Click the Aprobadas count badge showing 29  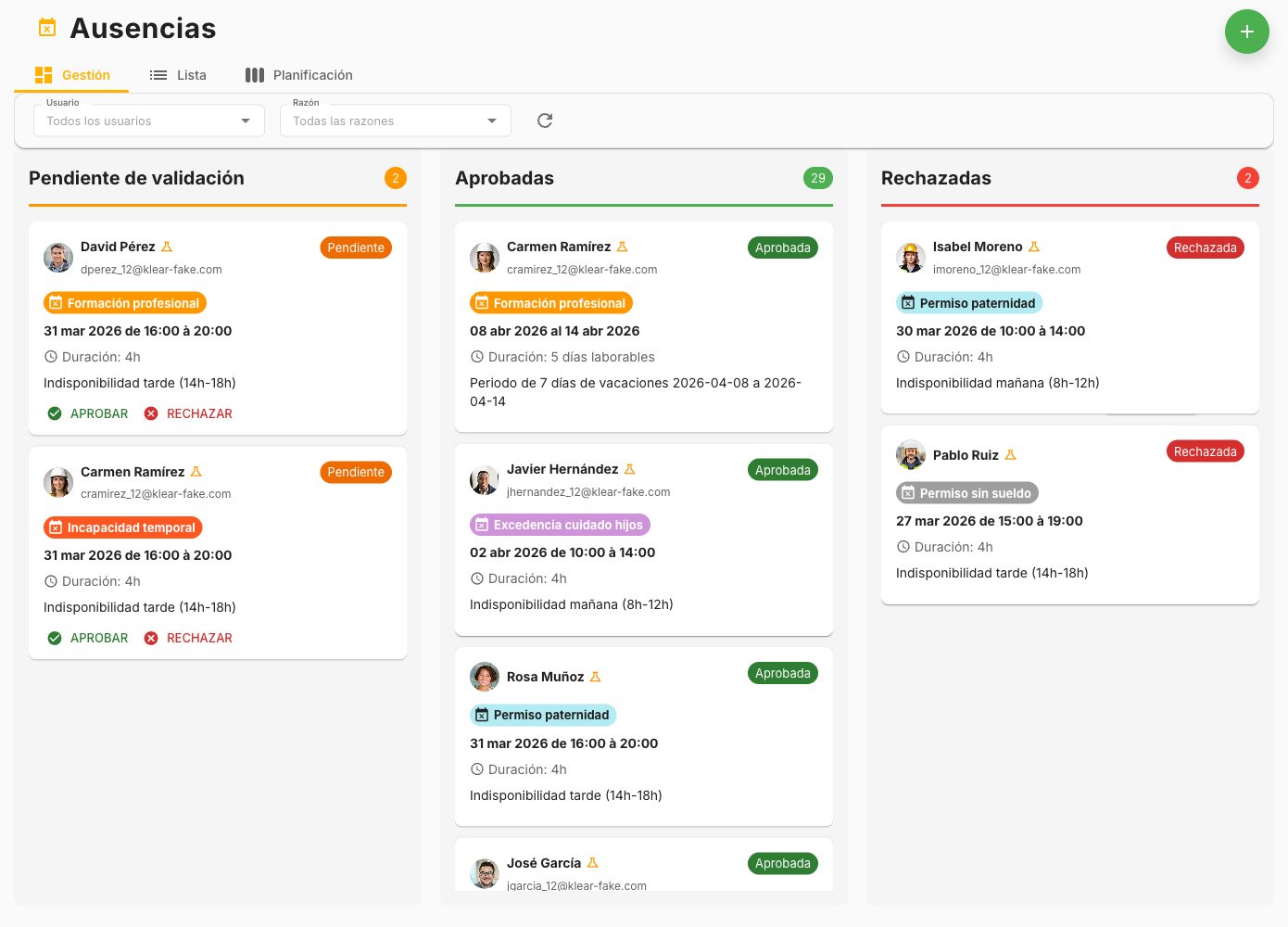click(x=817, y=178)
